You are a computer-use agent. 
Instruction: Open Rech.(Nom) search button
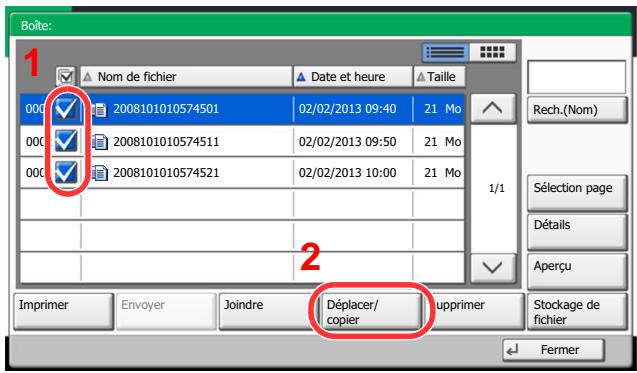pos(577,110)
